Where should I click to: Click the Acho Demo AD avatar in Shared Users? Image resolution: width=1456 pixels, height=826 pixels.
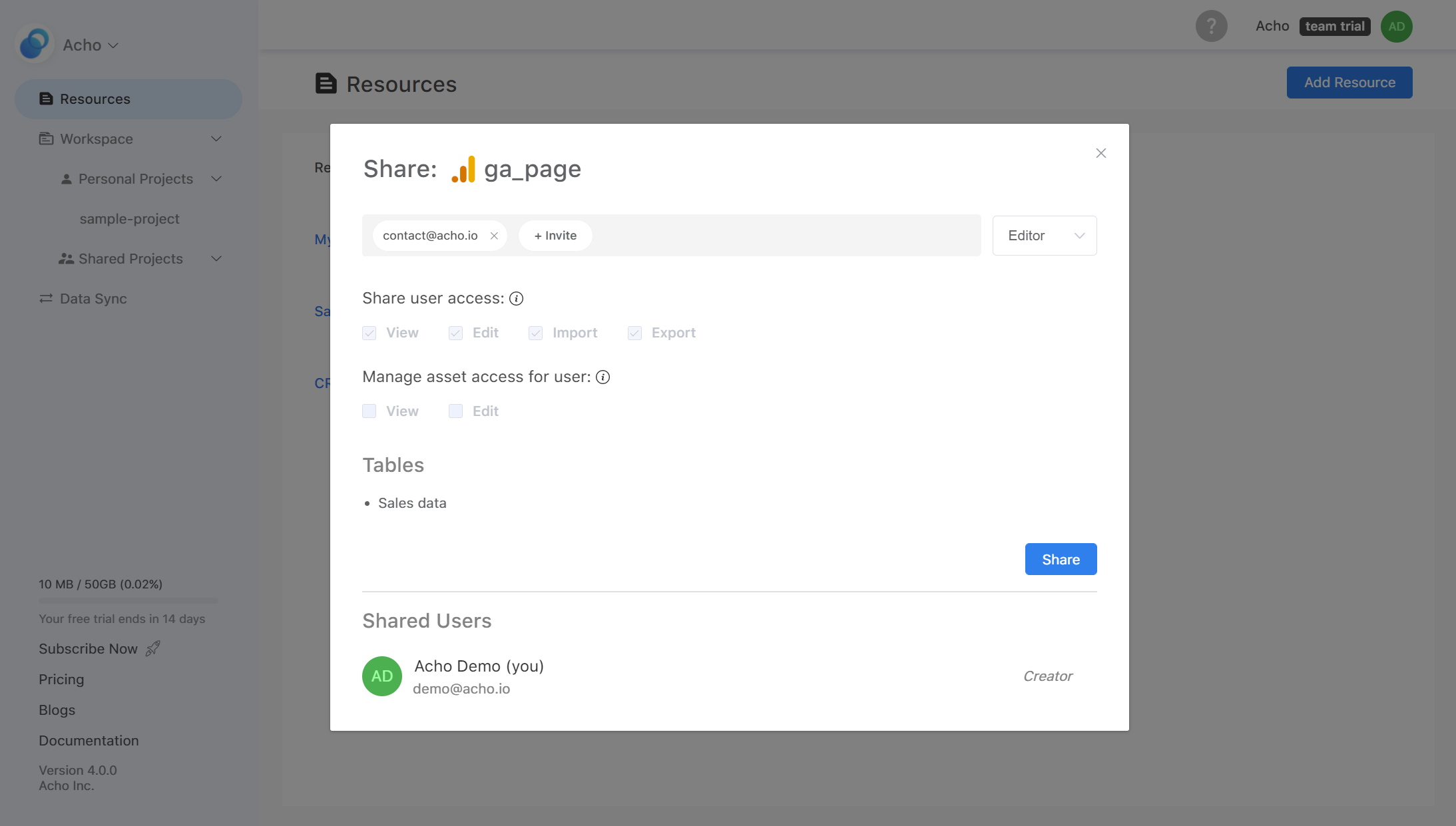[x=381, y=676]
